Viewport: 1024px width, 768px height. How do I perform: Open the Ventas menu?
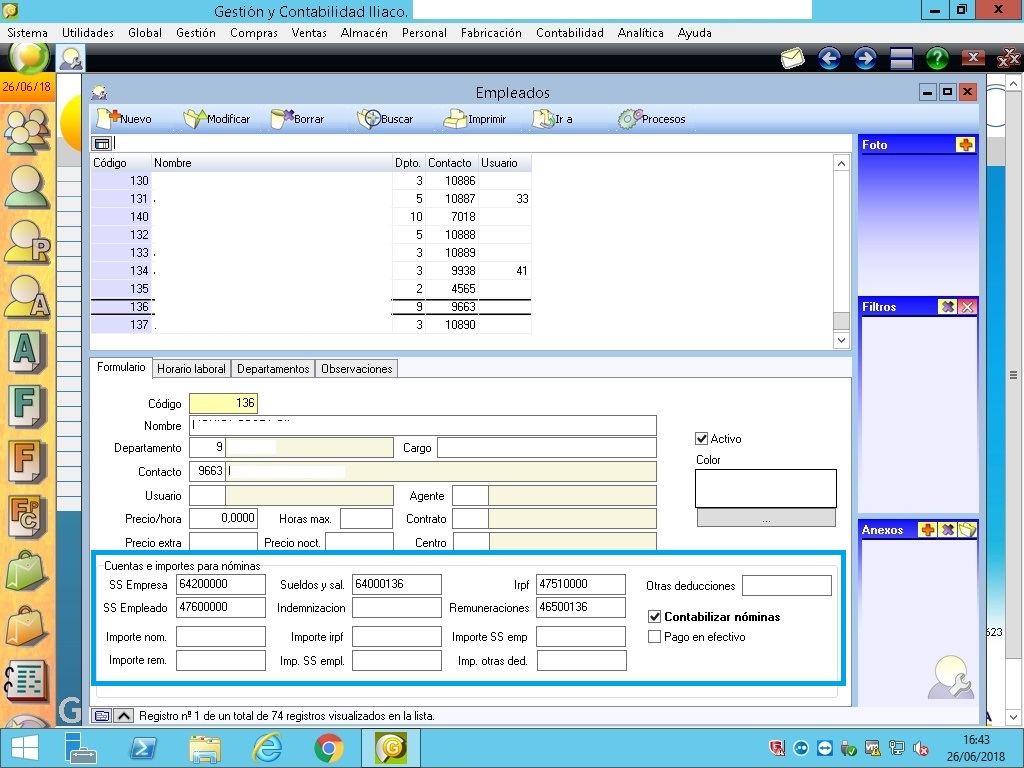(309, 33)
